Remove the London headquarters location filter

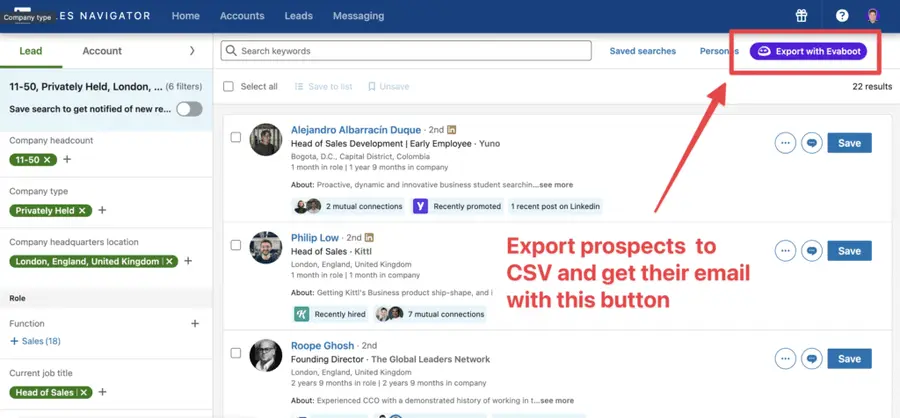pyautogui.click(x=169, y=261)
